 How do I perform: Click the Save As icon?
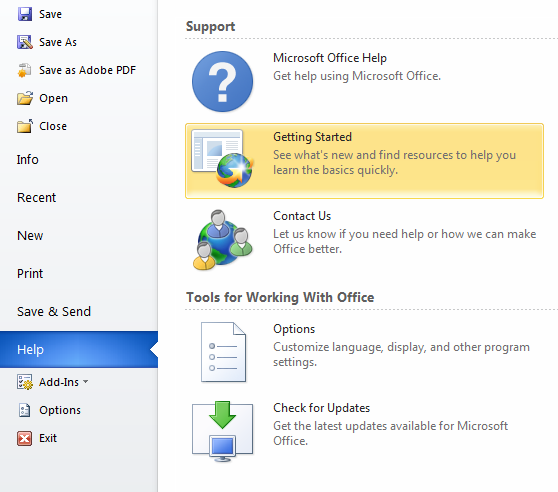pyautogui.click(x=25, y=42)
